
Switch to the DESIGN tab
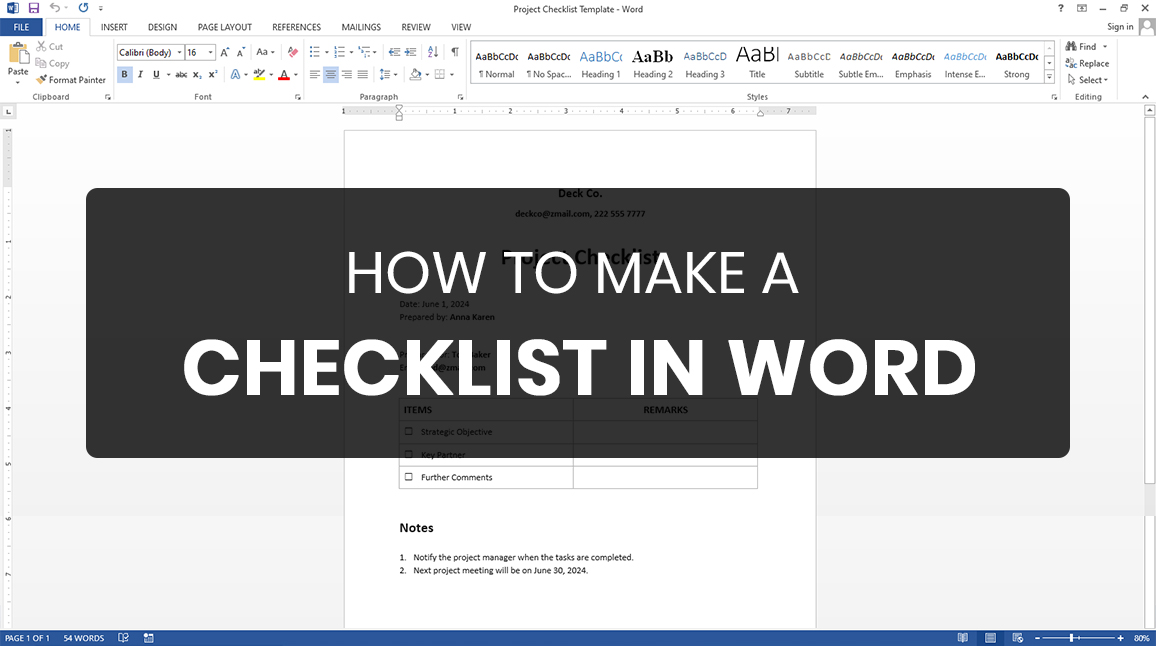click(x=162, y=27)
